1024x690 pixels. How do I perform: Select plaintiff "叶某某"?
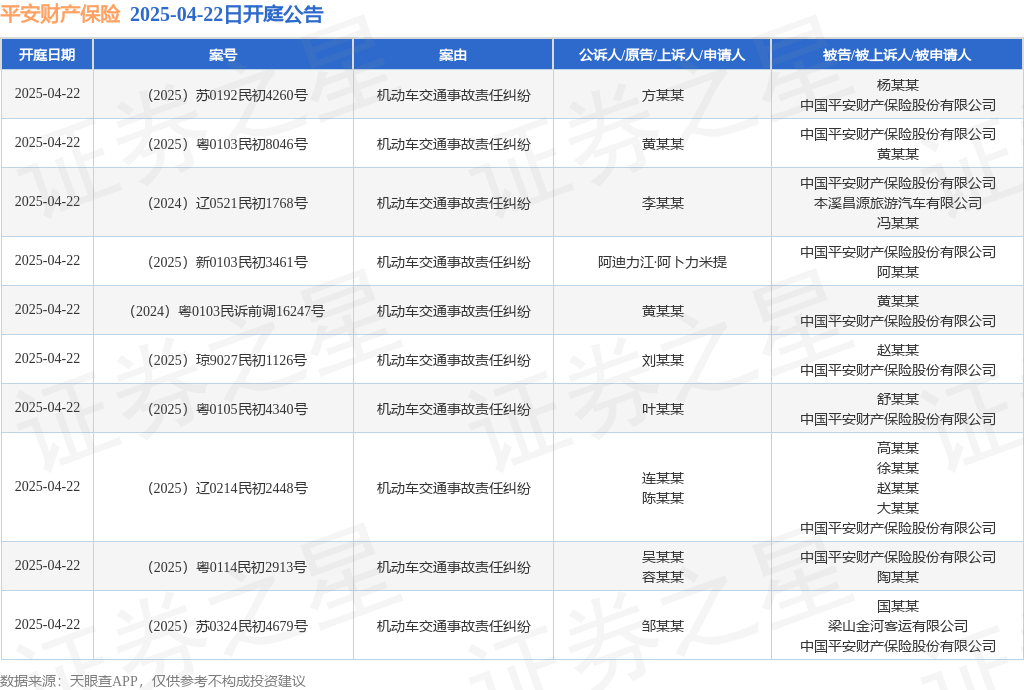[663, 409]
